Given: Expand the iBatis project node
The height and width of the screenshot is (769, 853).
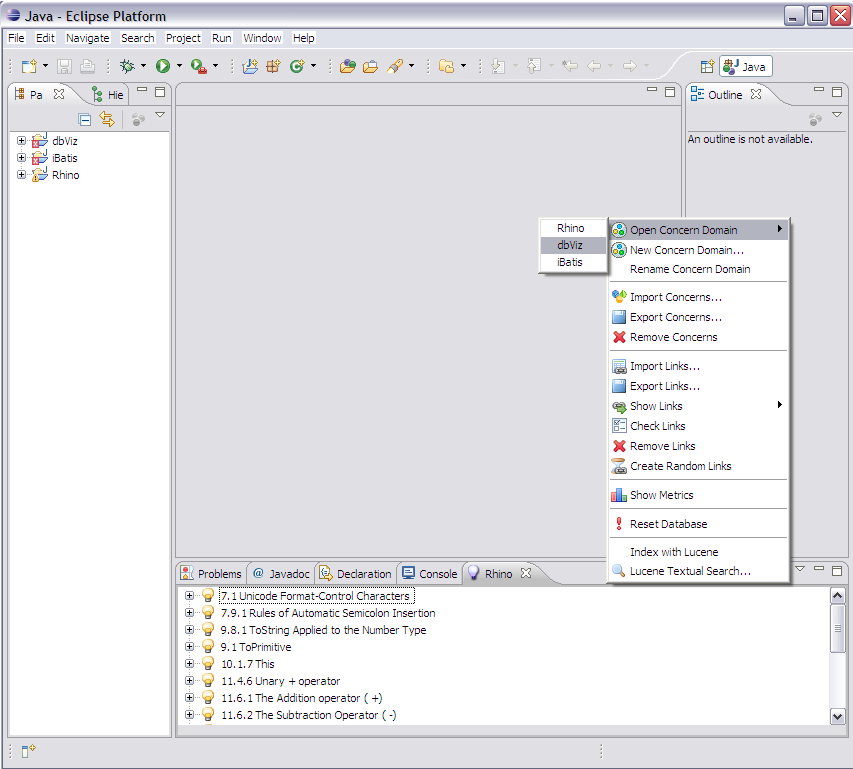Looking at the screenshot, I should pyautogui.click(x=21, y=158).
